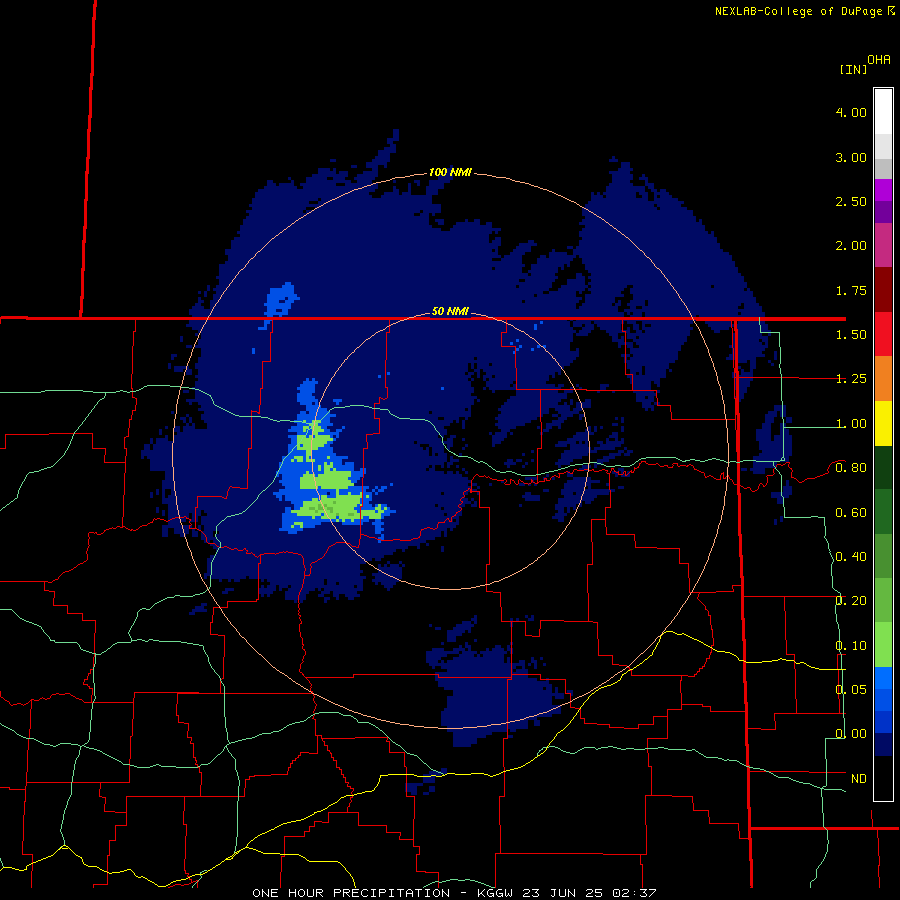This screenshot has width=900, height=900.
Task: Select the ND legend label
Action: click(859, 779)
